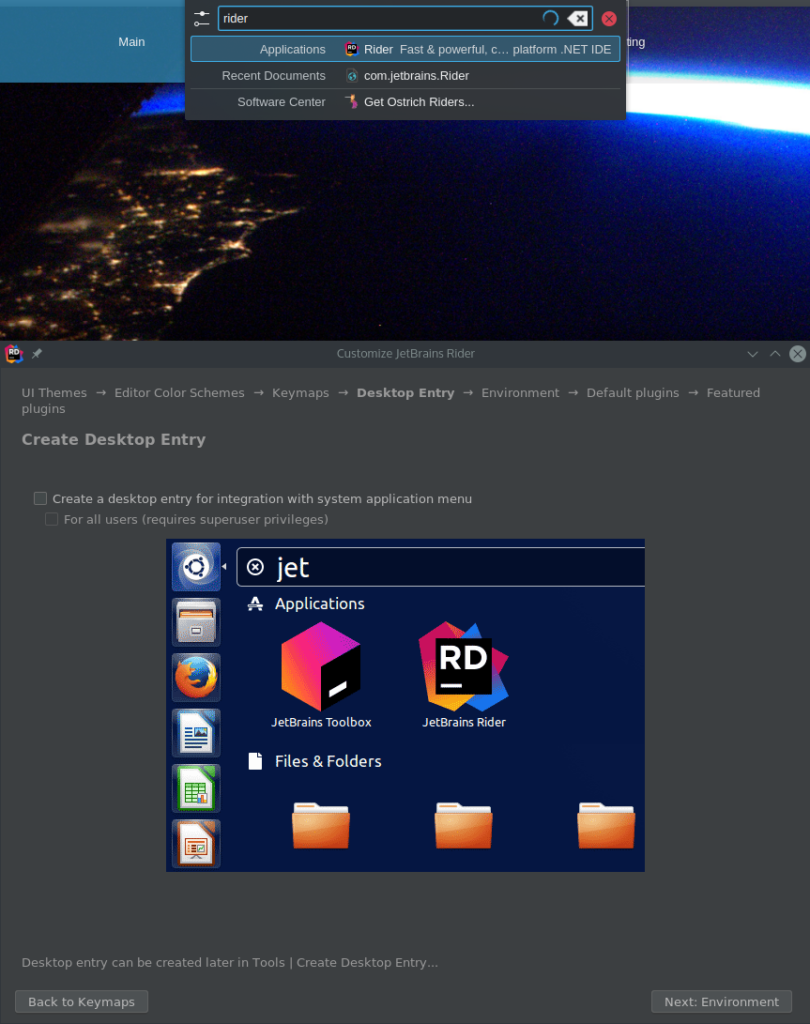Click the Ubuntu dash icon in preview
Screen dimensions: 810x1024
196,566
